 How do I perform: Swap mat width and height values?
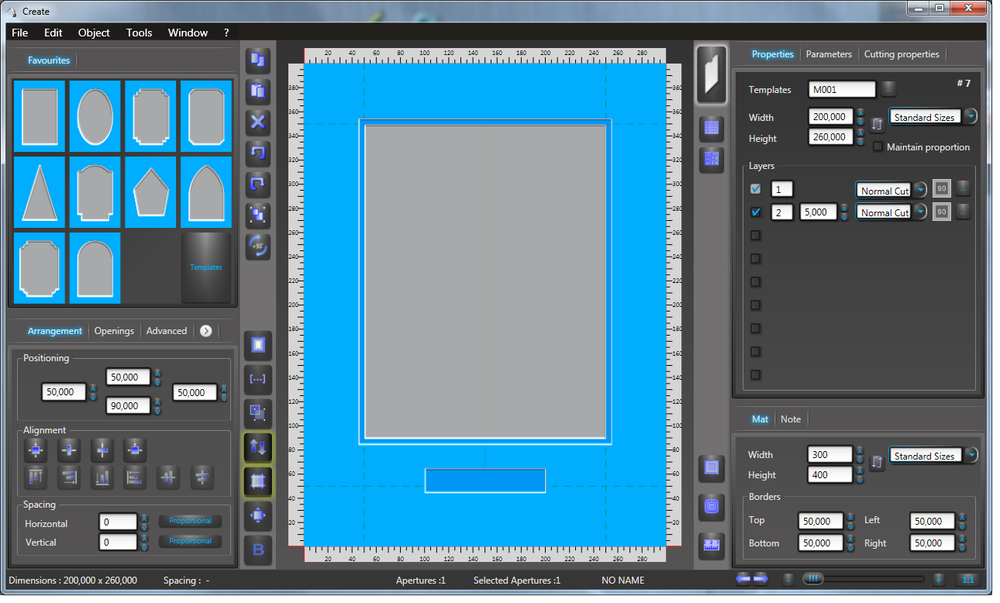click(x=877, y=463)
